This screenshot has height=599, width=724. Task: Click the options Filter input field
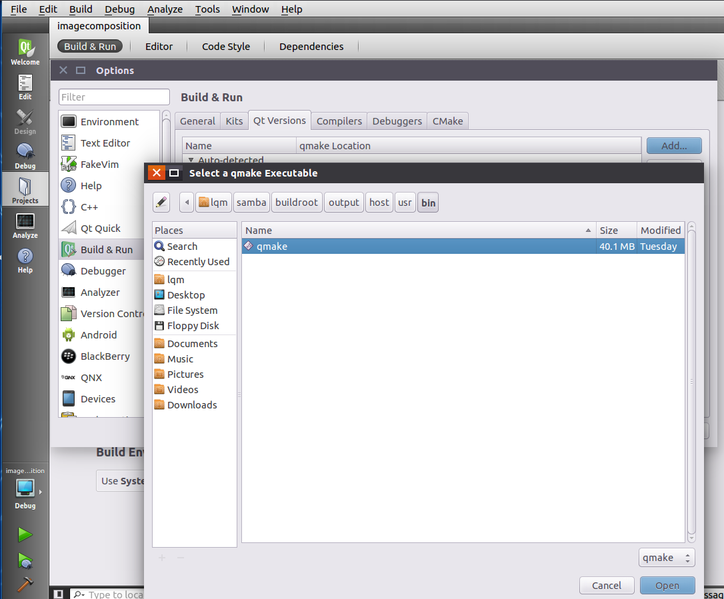[114, 97]
